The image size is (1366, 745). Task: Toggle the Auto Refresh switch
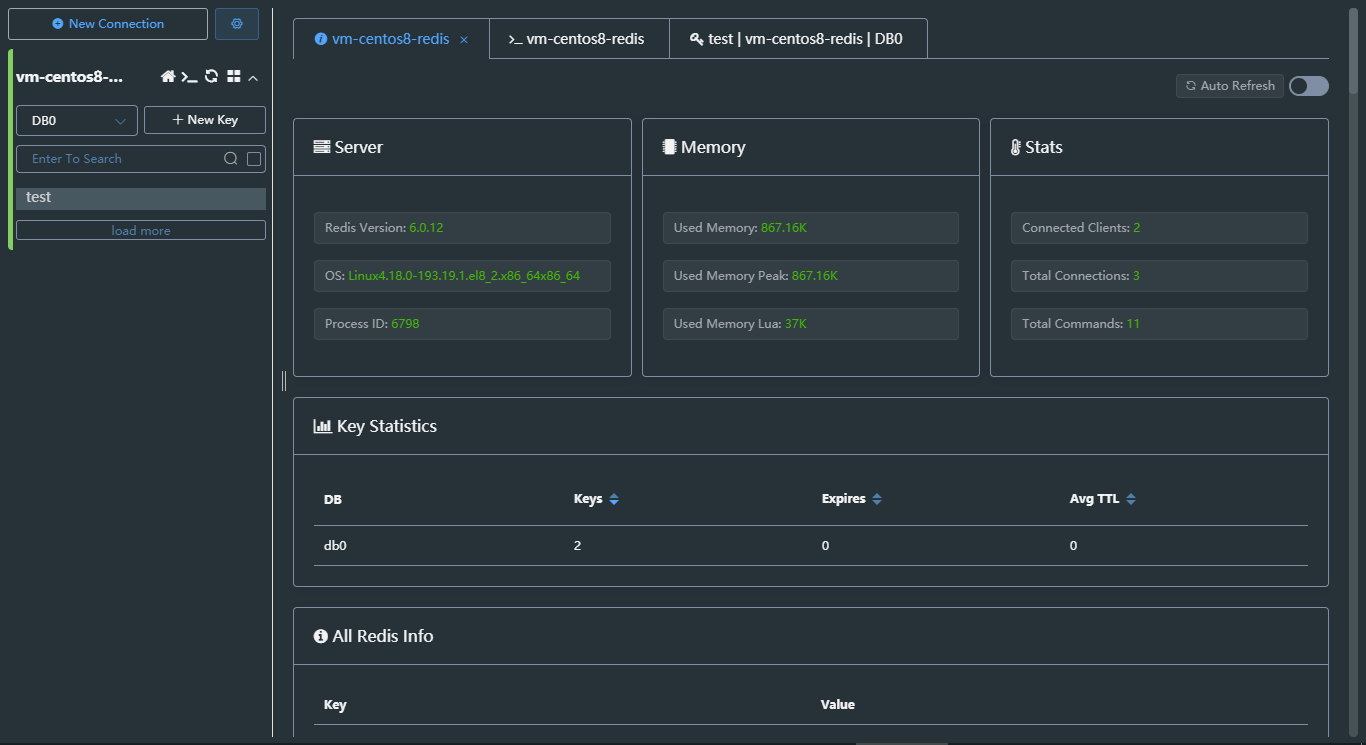[1309, 86]
